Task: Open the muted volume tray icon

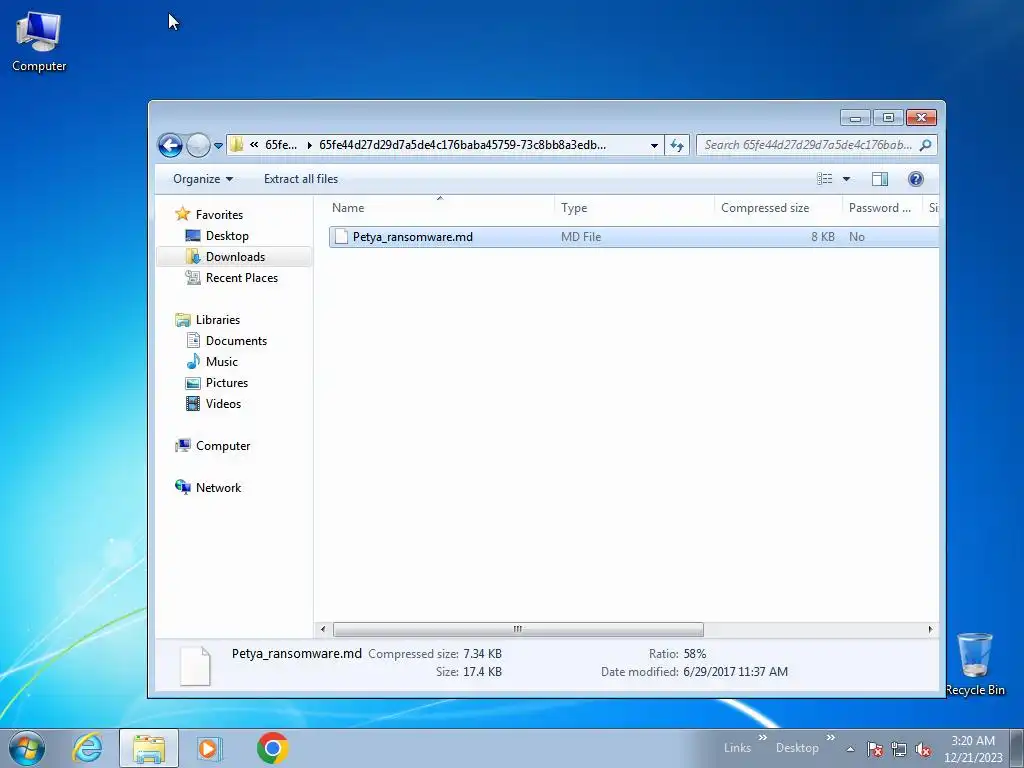Action: (x=923, y=749)
